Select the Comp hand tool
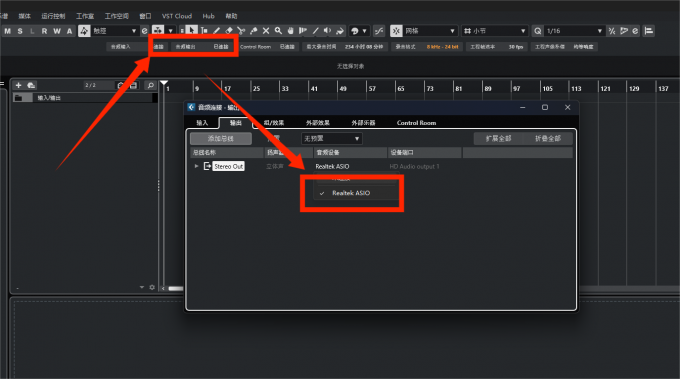The height and width of the screenshot is (379, 680). pos(291,31)
